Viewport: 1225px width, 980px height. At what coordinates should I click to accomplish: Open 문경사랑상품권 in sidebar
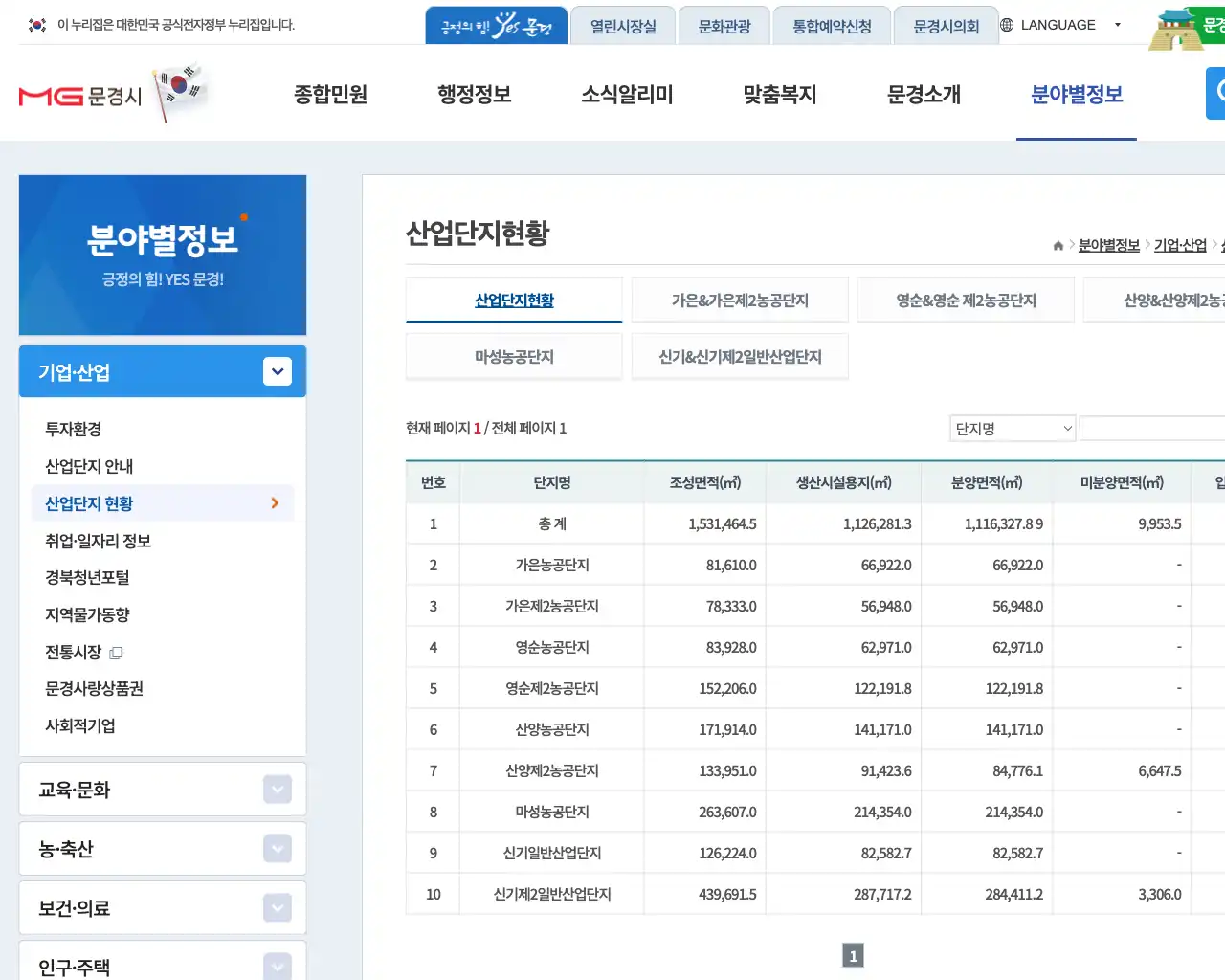[94, 688]
